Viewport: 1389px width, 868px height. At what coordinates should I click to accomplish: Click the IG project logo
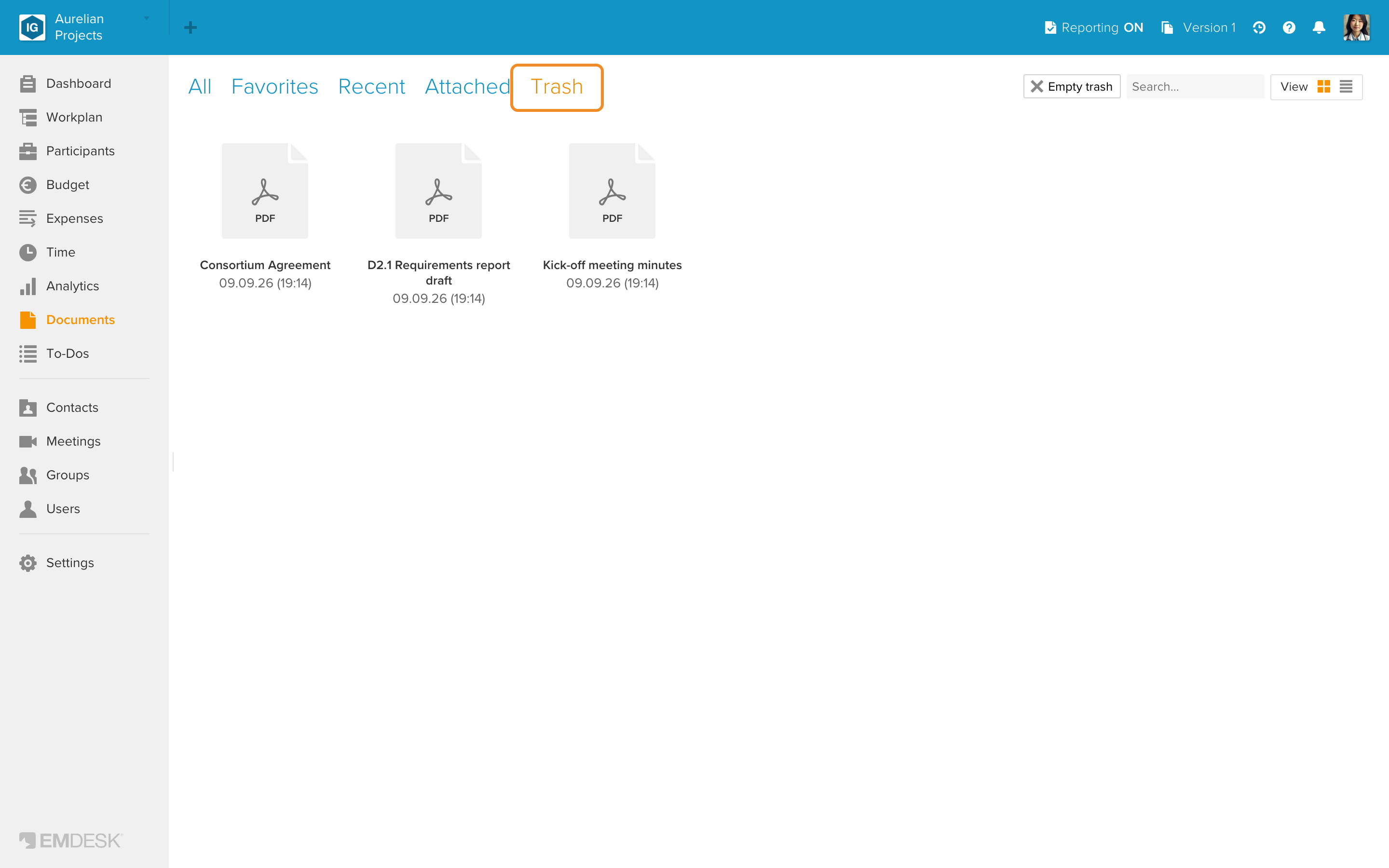(32, 27)
